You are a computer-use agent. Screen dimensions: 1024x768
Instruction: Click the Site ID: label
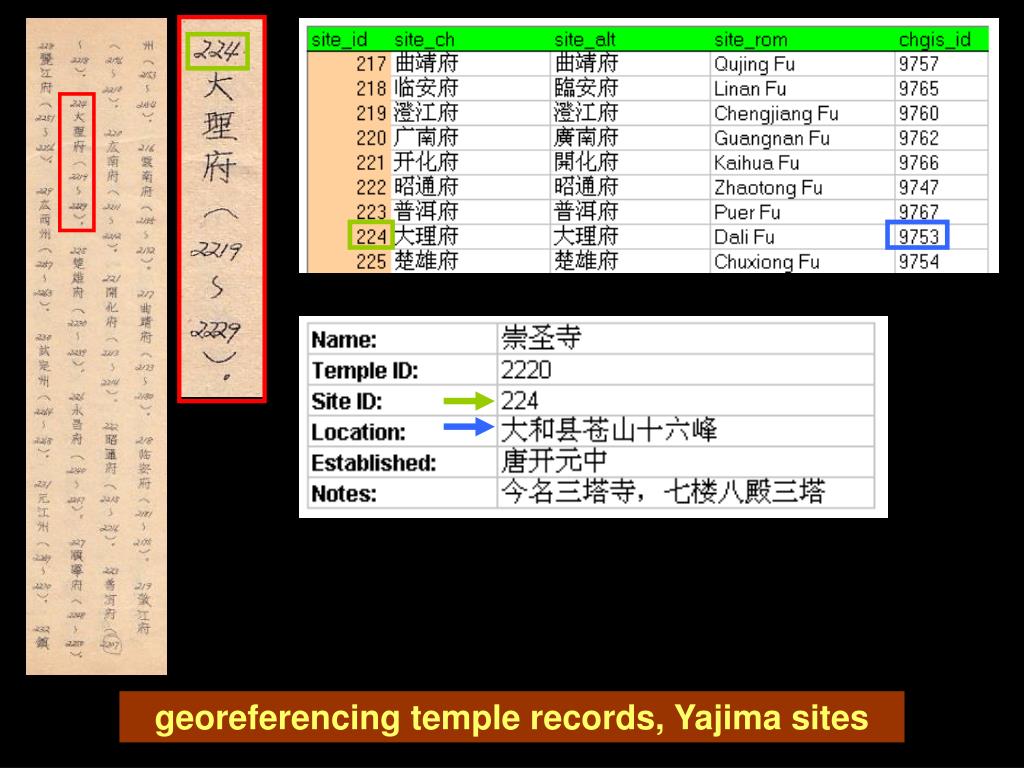pyautogui.click(x=347, y=401)
